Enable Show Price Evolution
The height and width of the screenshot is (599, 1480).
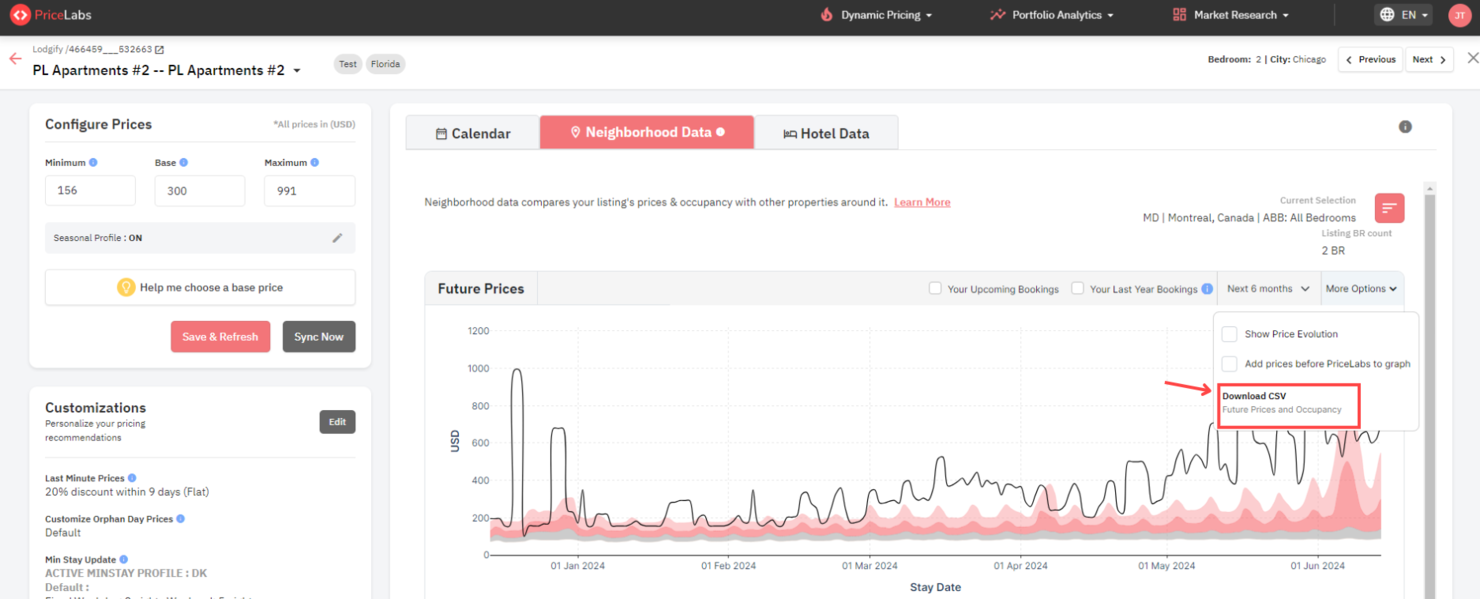click(x=1228, y=334)
